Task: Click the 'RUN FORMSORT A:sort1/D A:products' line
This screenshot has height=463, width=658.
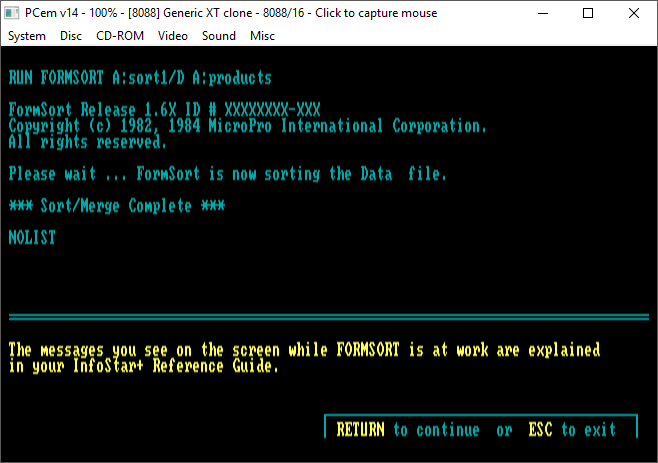Action: [140, 78]
